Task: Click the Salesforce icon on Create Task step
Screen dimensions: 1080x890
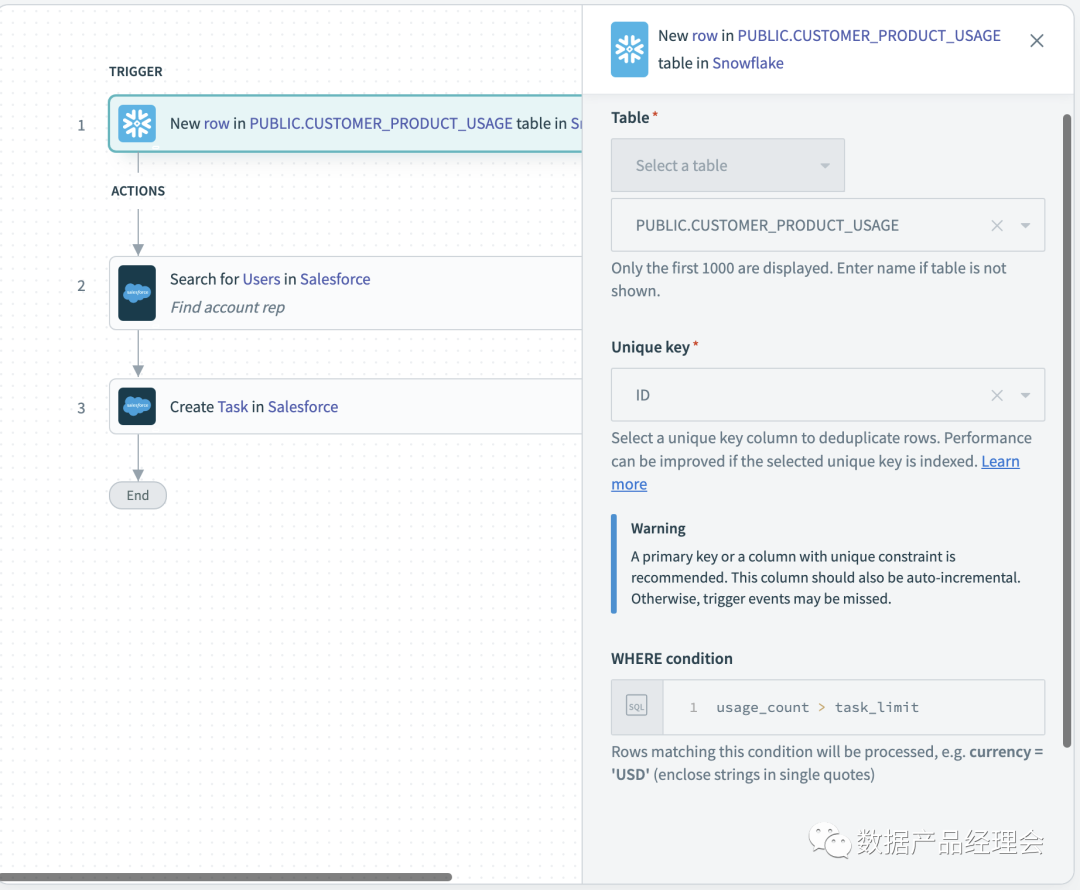Action: [136, 406]
